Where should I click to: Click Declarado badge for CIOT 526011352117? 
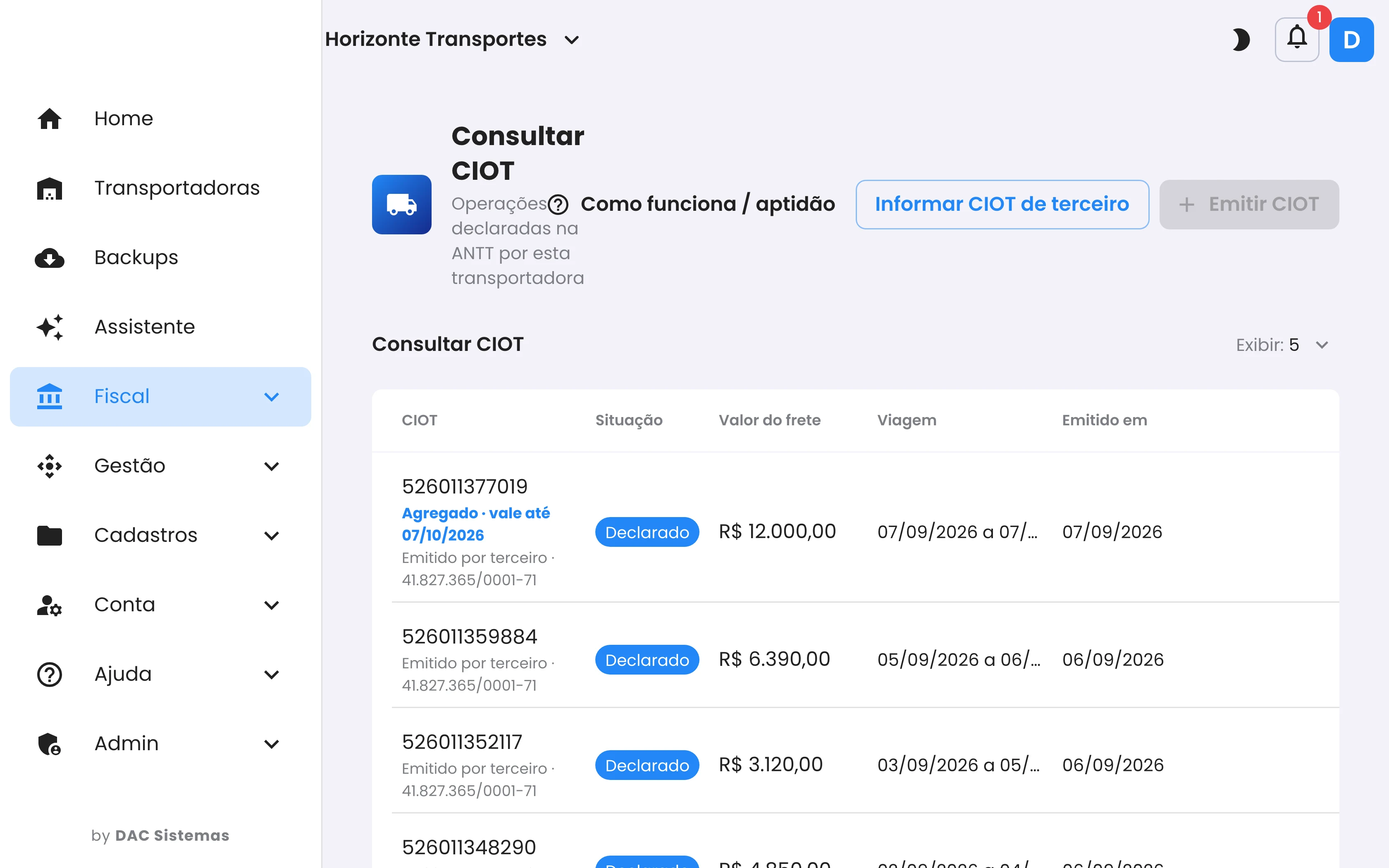(x=647, y=765)
